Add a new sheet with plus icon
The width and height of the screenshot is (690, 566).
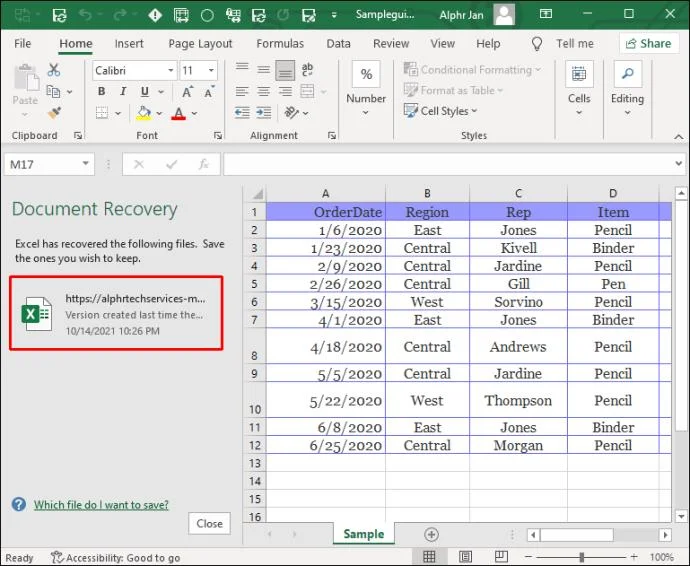point(431,534)
